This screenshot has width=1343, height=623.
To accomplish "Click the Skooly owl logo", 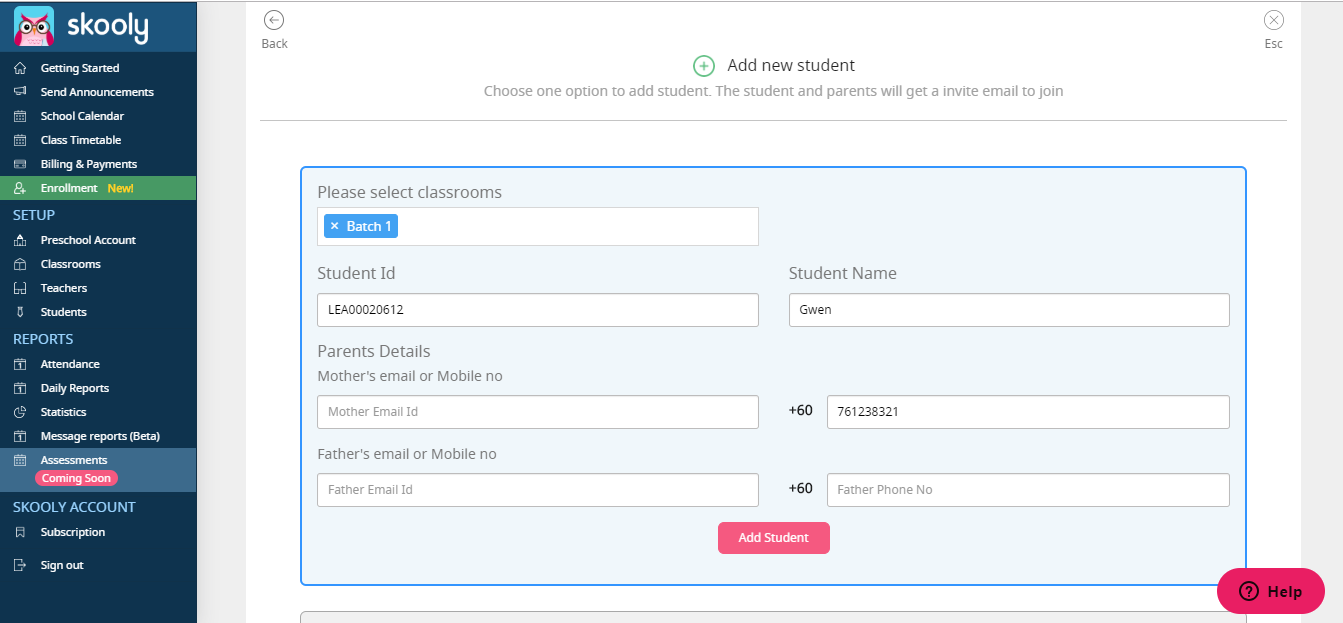I will pyautogui.click(x=34, y=26).
